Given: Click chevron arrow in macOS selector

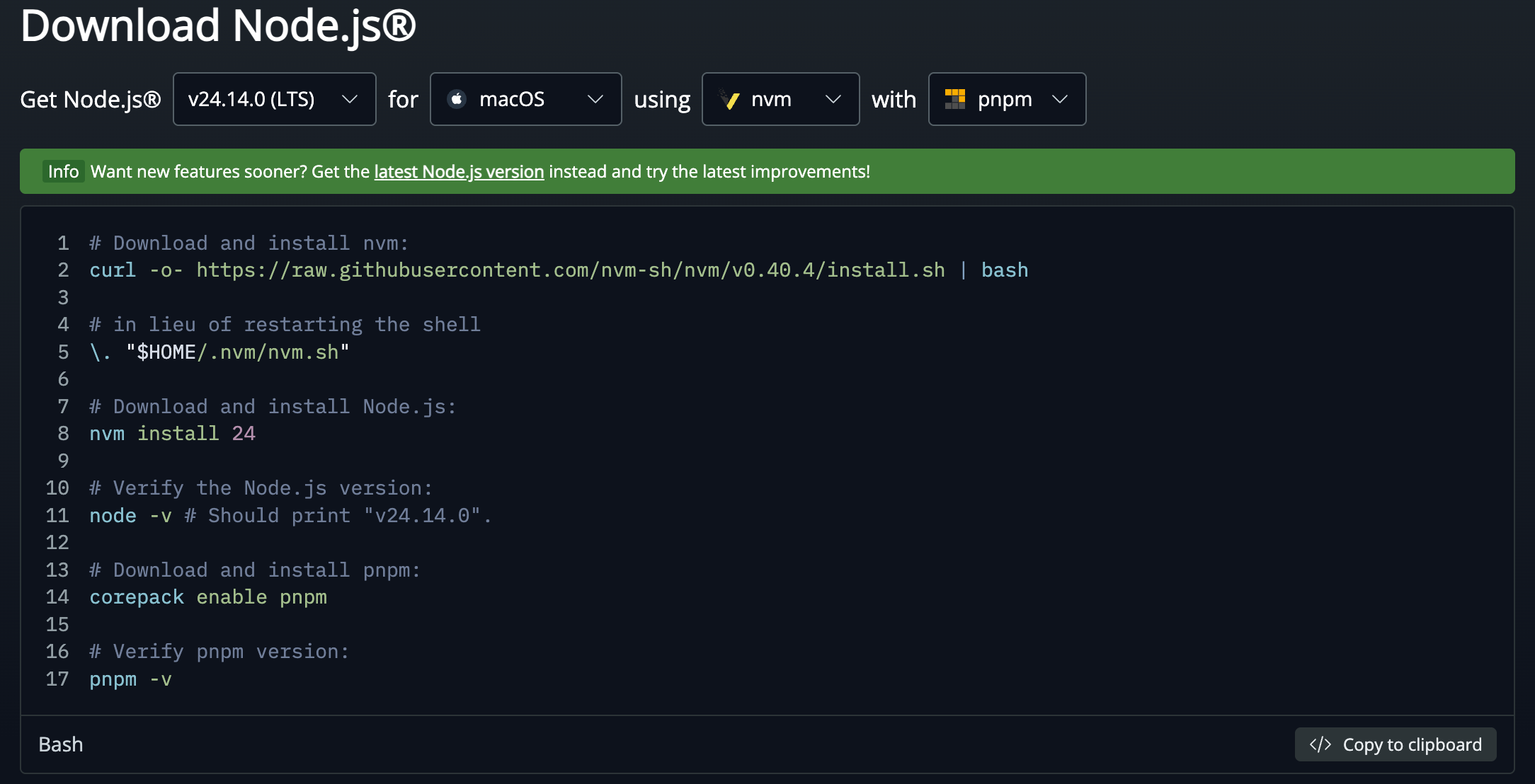Looking at the screenshot, I should (x=595, y=99).
